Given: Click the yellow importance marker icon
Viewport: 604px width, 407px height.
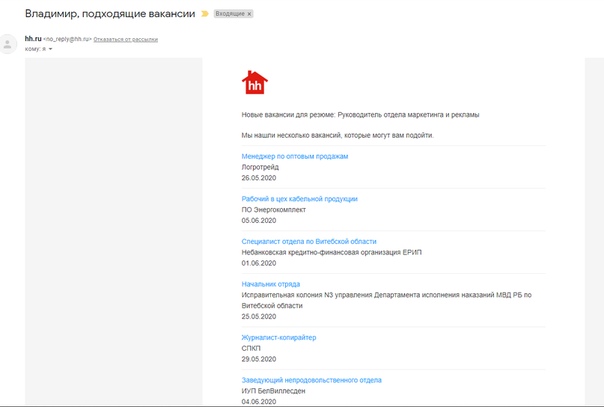Looking at the screenshot, I should (x=205, y=14).
